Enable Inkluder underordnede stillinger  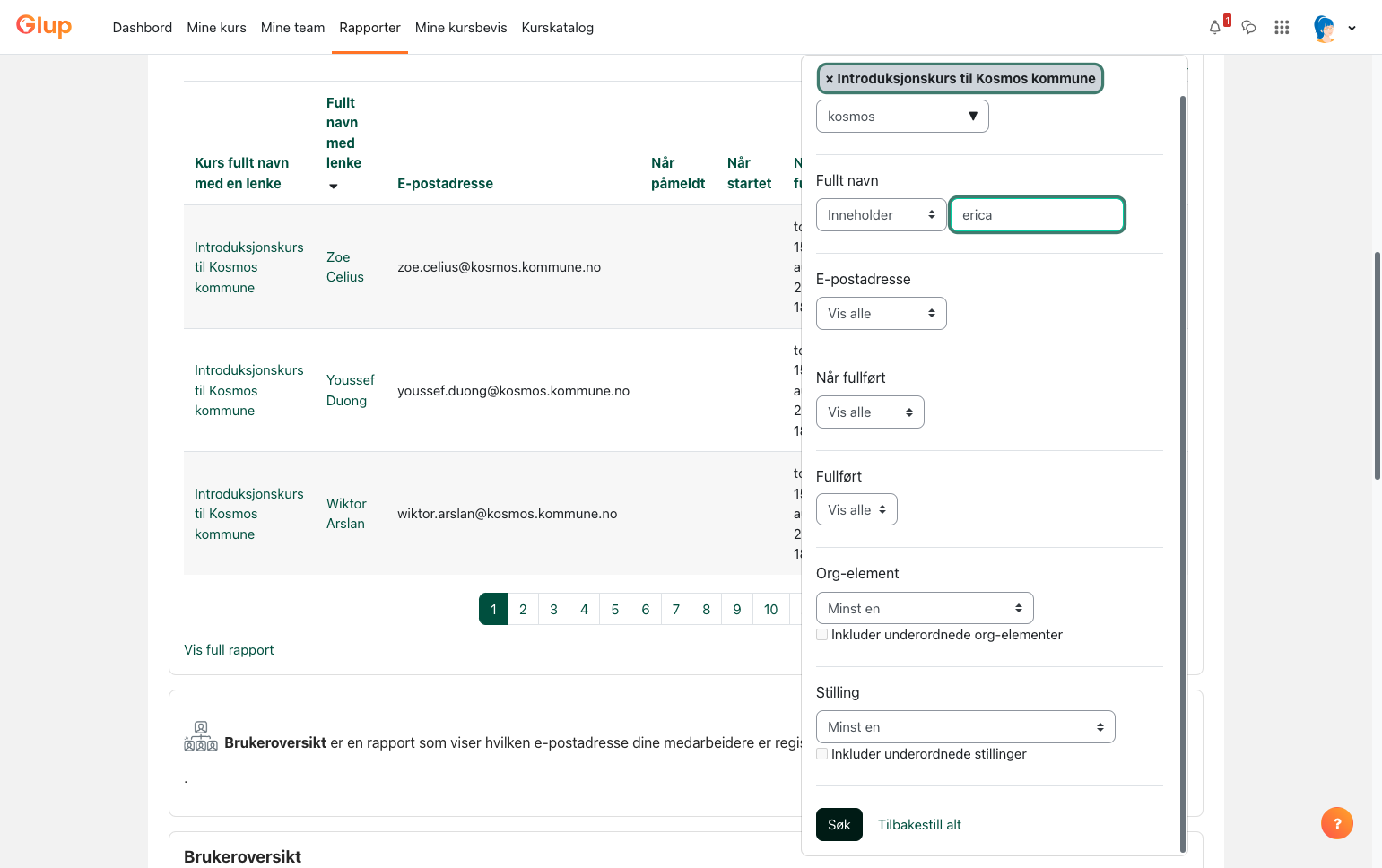[x=821, y=754]
